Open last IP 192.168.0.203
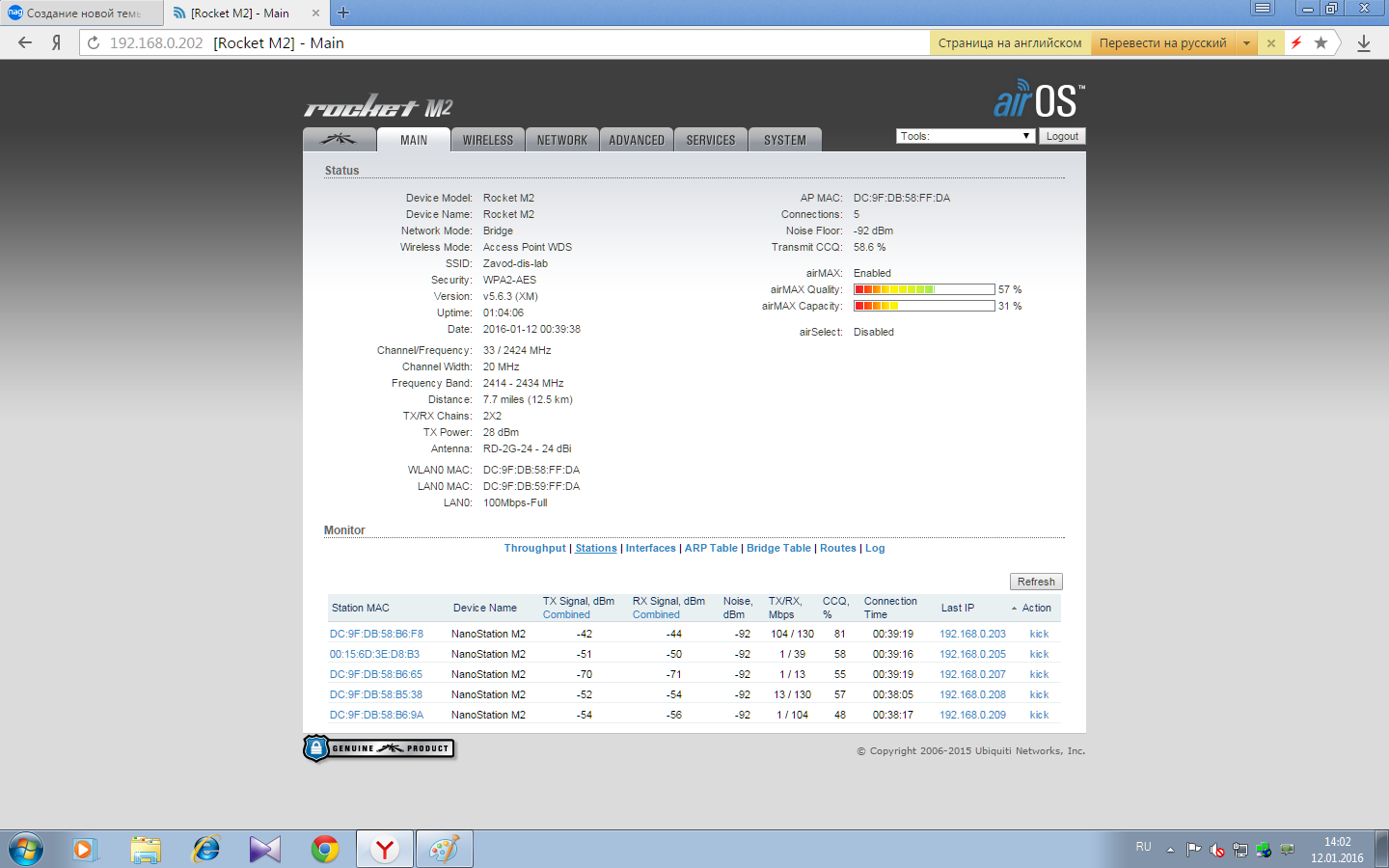1389x868 pixels. pyautogui.click(x=972, y=634)
